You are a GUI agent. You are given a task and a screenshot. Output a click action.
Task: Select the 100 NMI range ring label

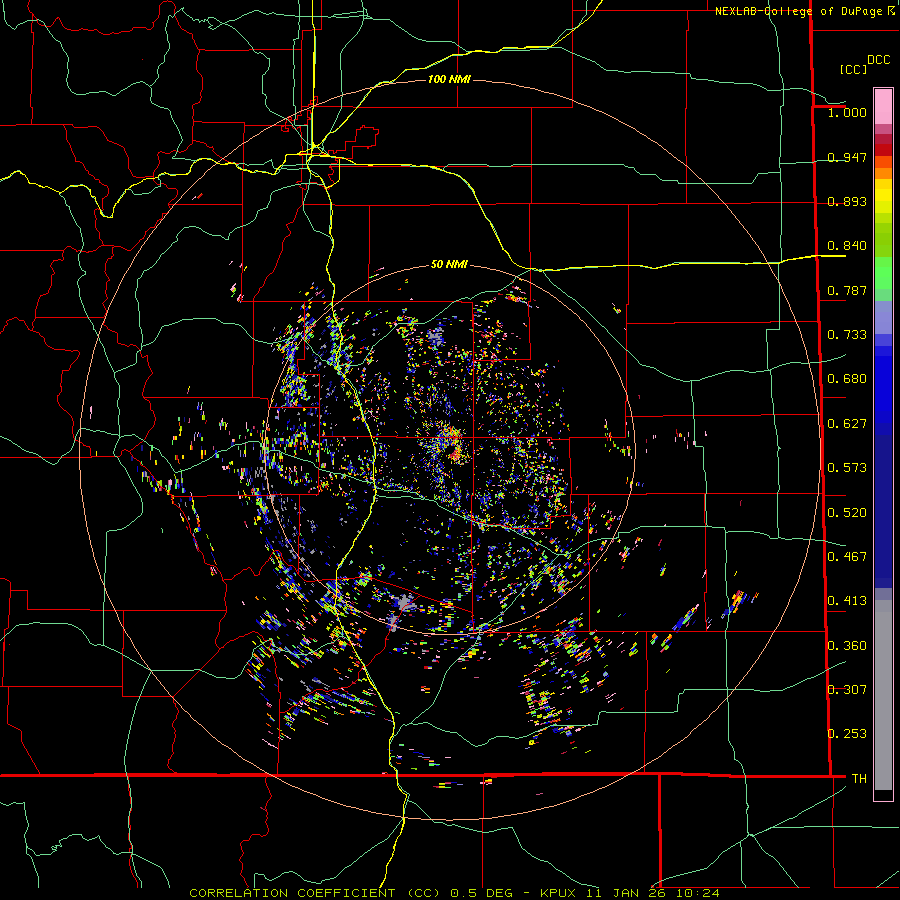449,79
